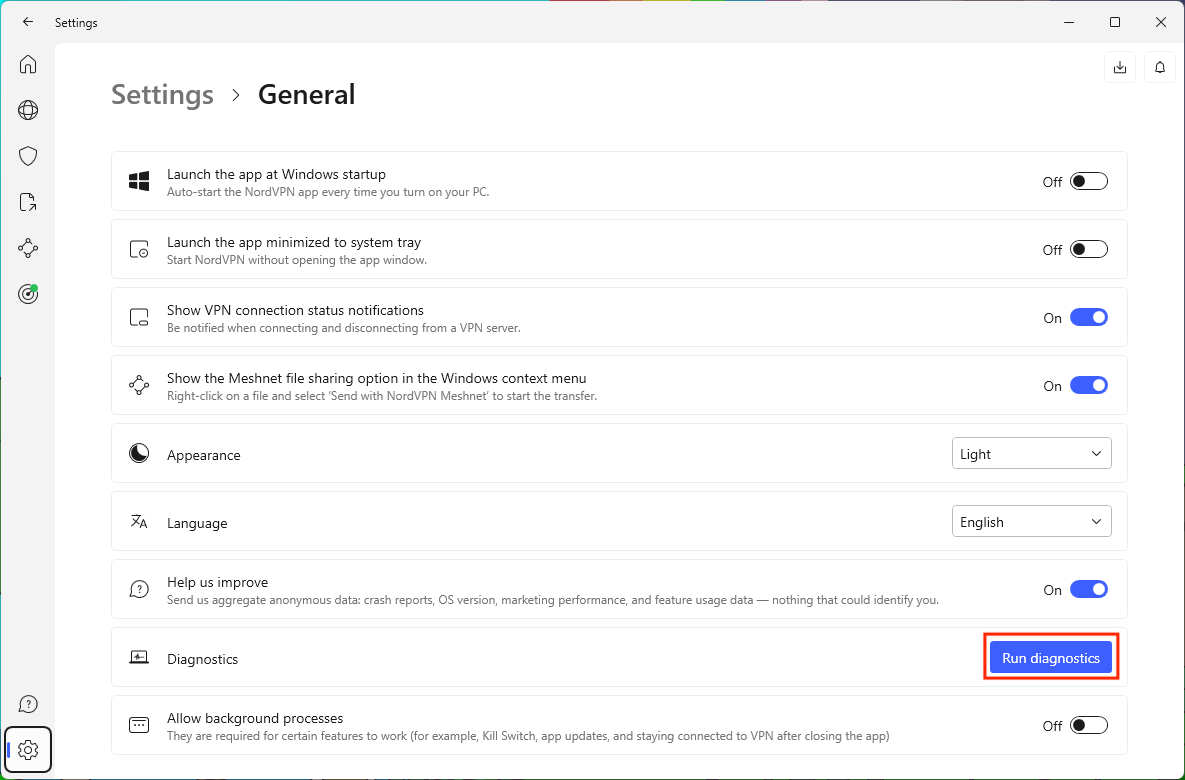Screen dimensions: 1185x780
Task: Toggle Launch the app minimized to system tray
Action: (x=1088, y=250)
